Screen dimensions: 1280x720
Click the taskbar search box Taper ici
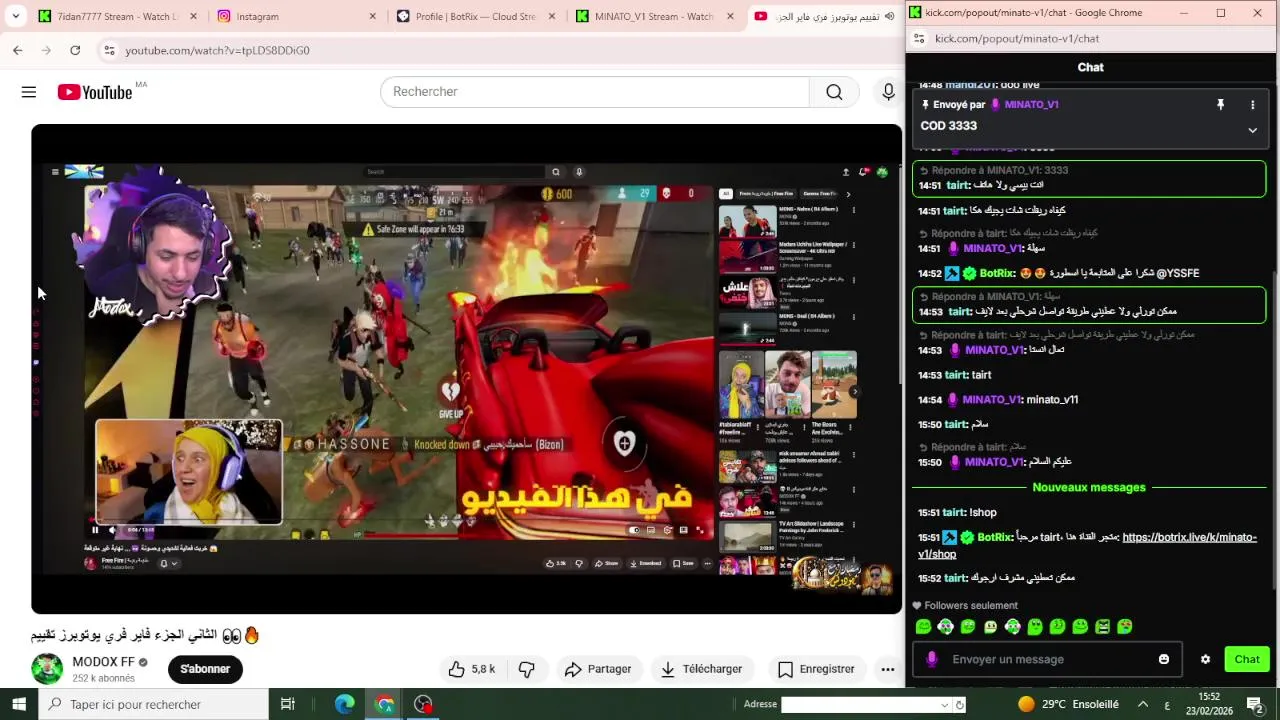point(153,704)
